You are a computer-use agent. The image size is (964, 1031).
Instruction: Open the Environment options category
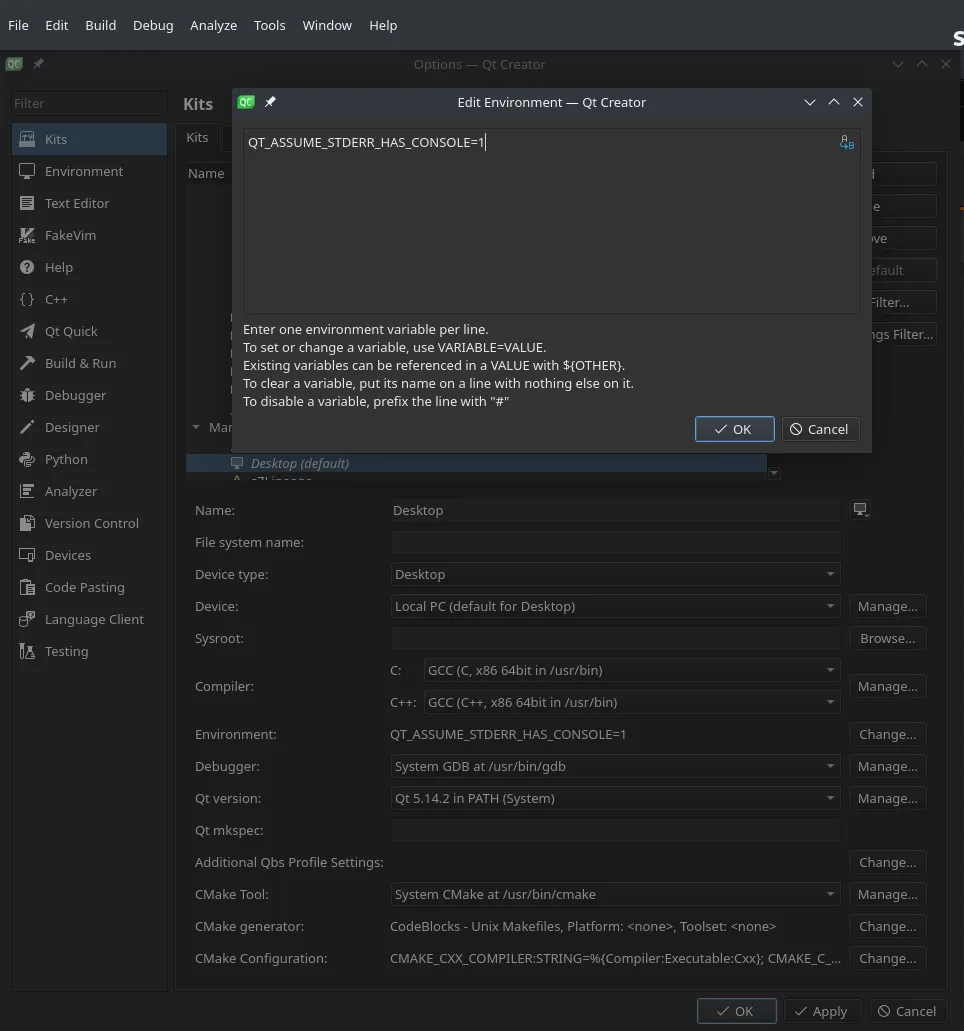(89, 172)
